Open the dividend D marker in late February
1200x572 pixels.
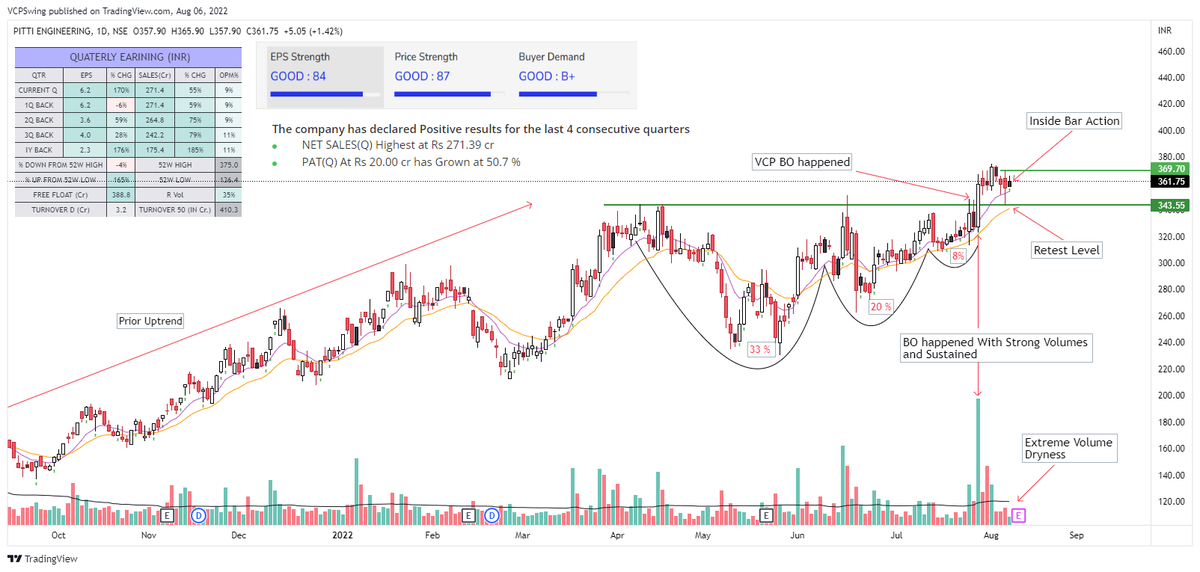click(492, 515)
